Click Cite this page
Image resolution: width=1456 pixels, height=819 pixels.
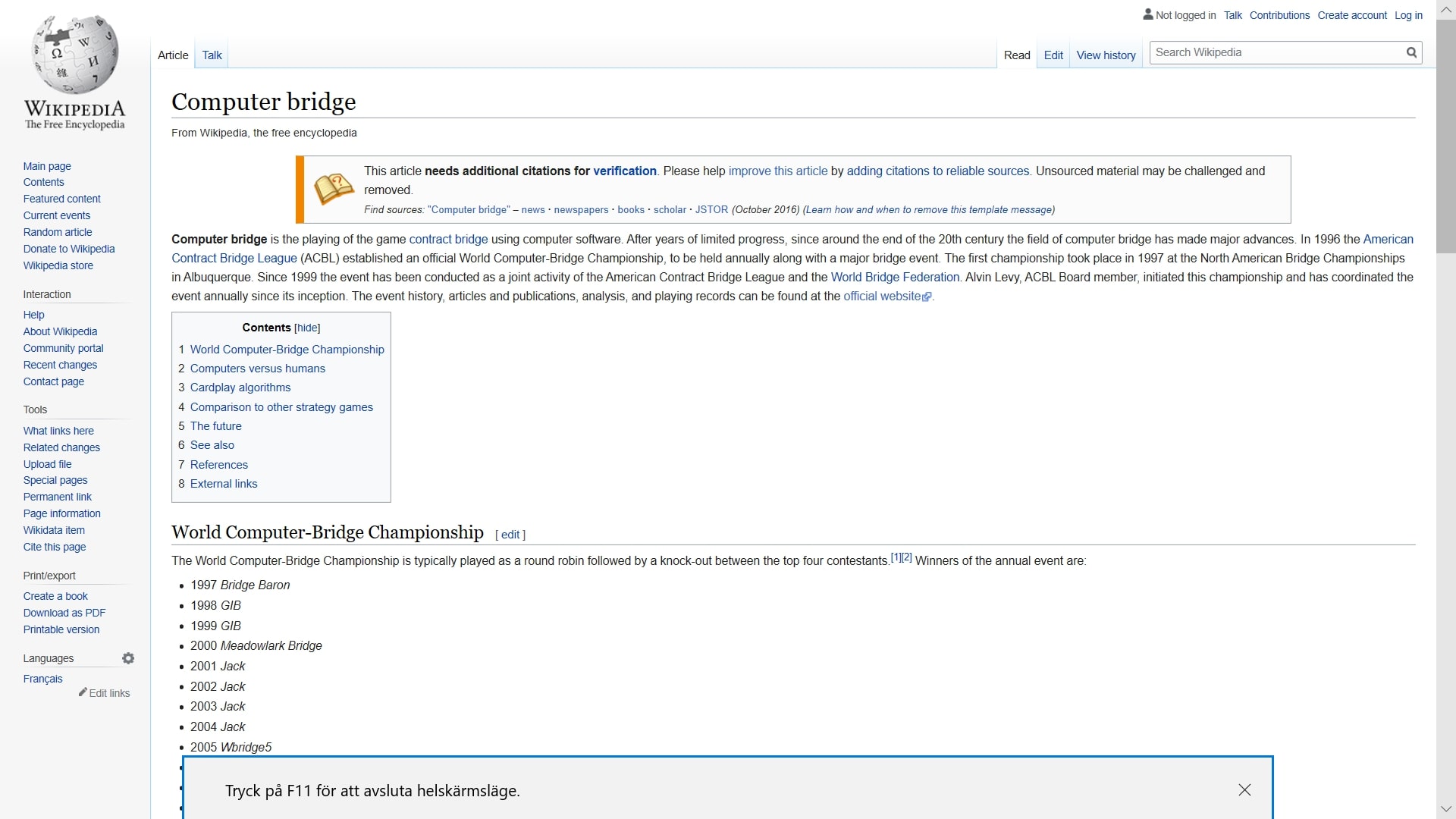[55, 547]
